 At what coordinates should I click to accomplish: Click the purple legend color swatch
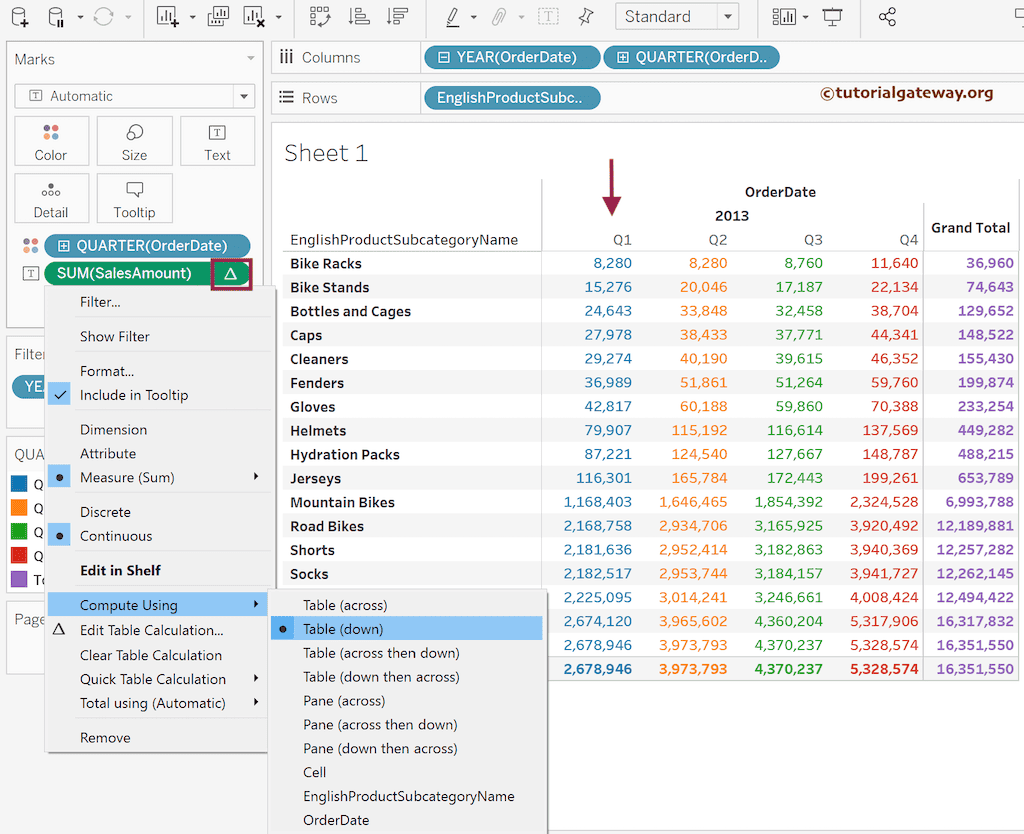(x=19, y=580)
